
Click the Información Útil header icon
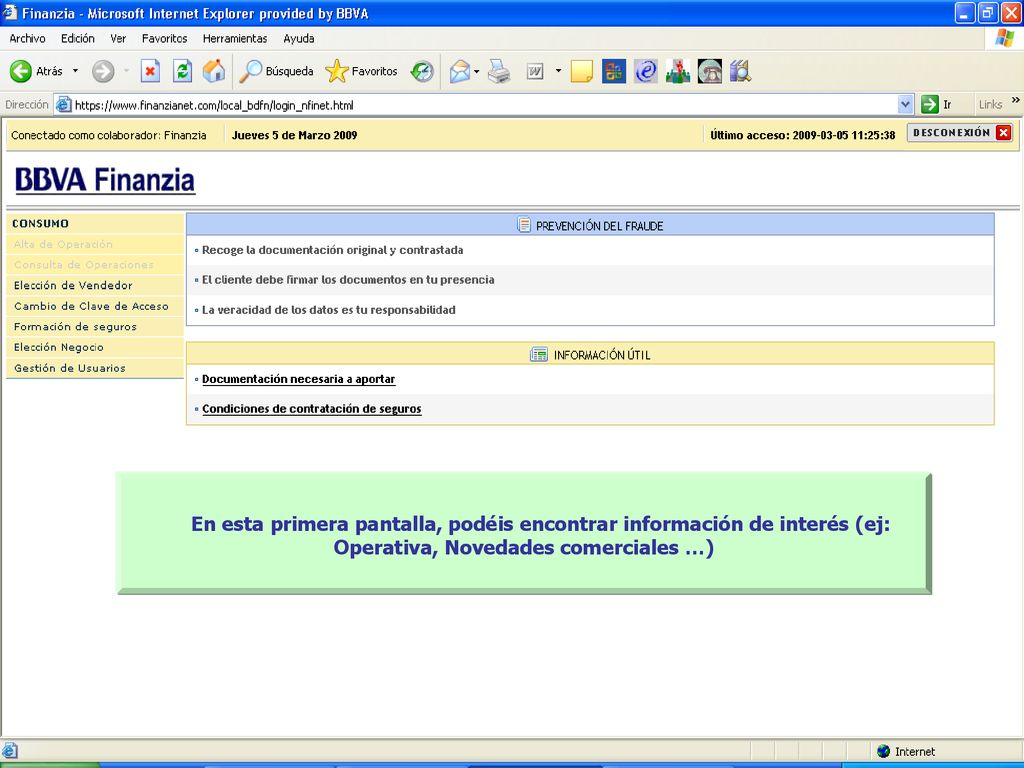(x=539, y=355)
